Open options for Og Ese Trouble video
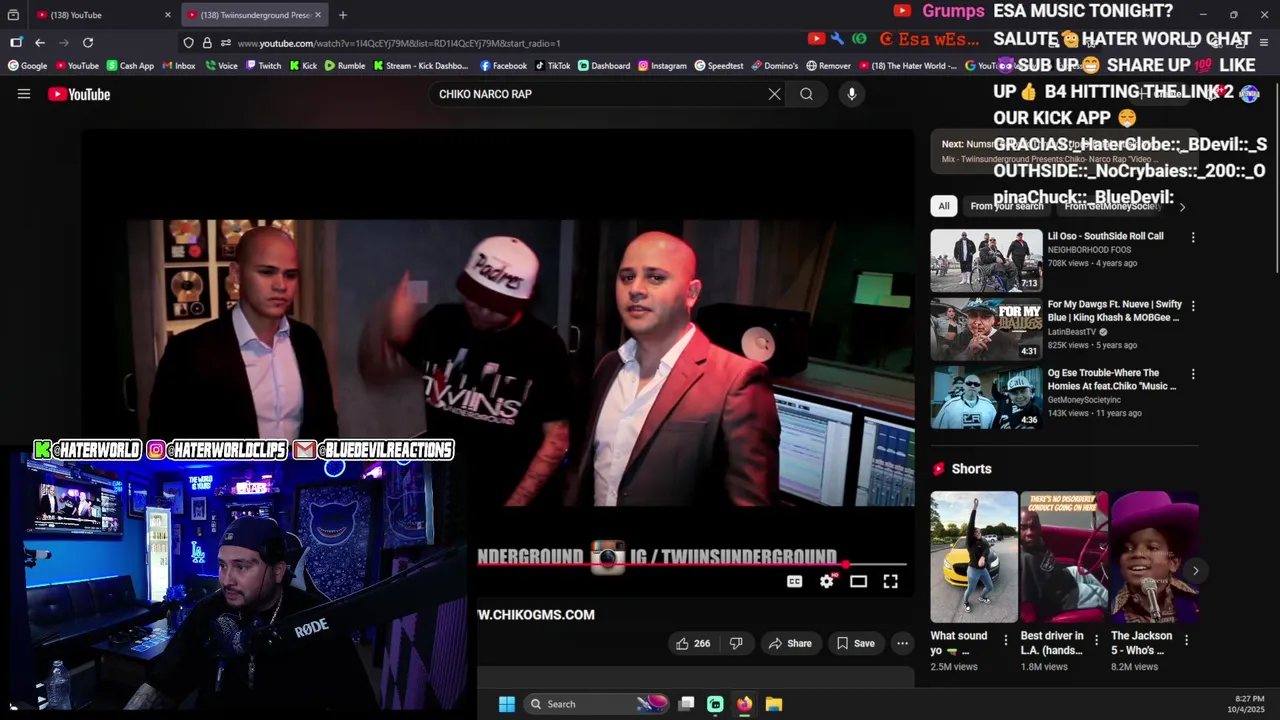The width and height of the screenshot is (1280, 720). (x=1192, y=374)
